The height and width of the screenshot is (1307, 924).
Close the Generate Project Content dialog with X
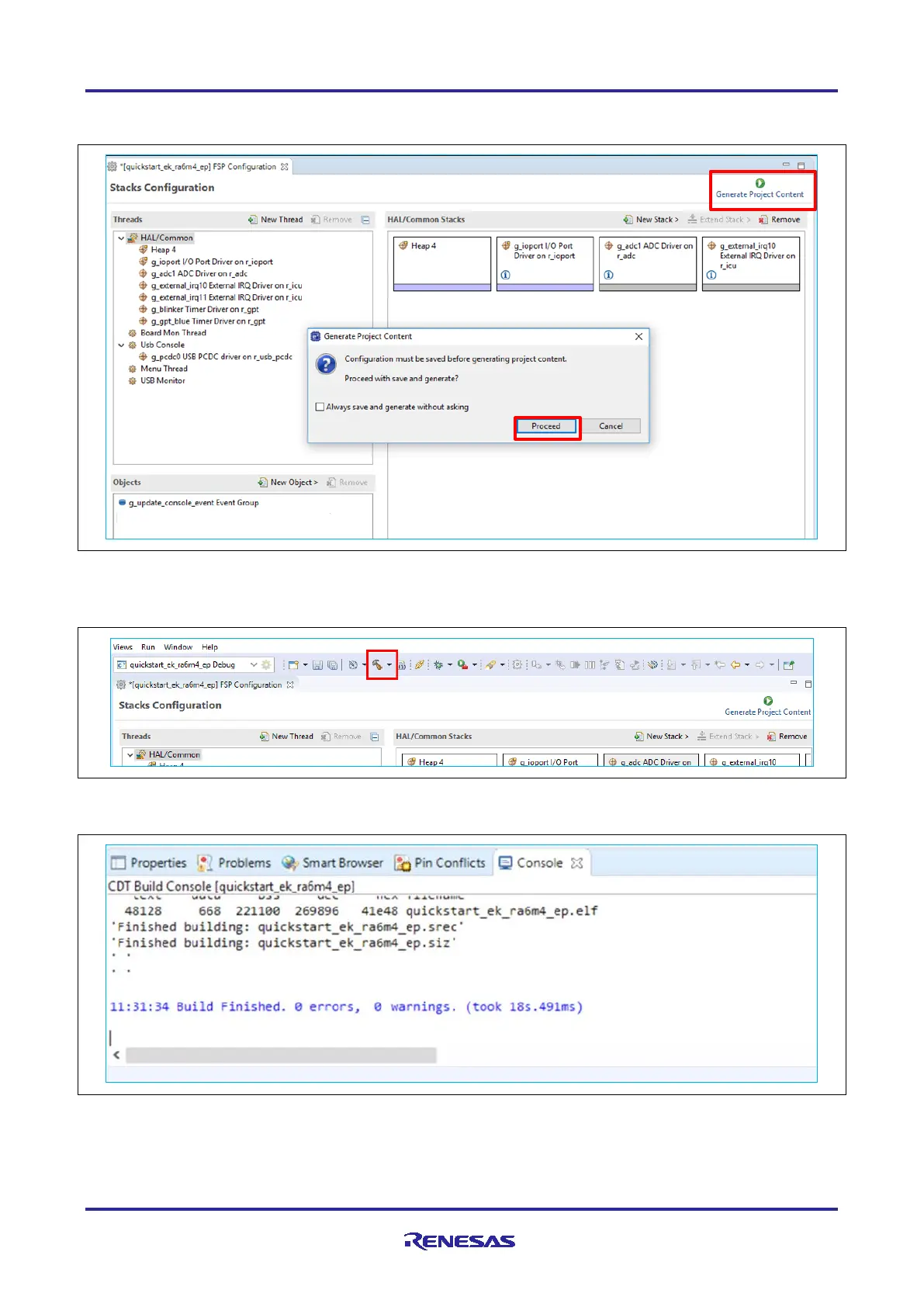pos(638,337)
